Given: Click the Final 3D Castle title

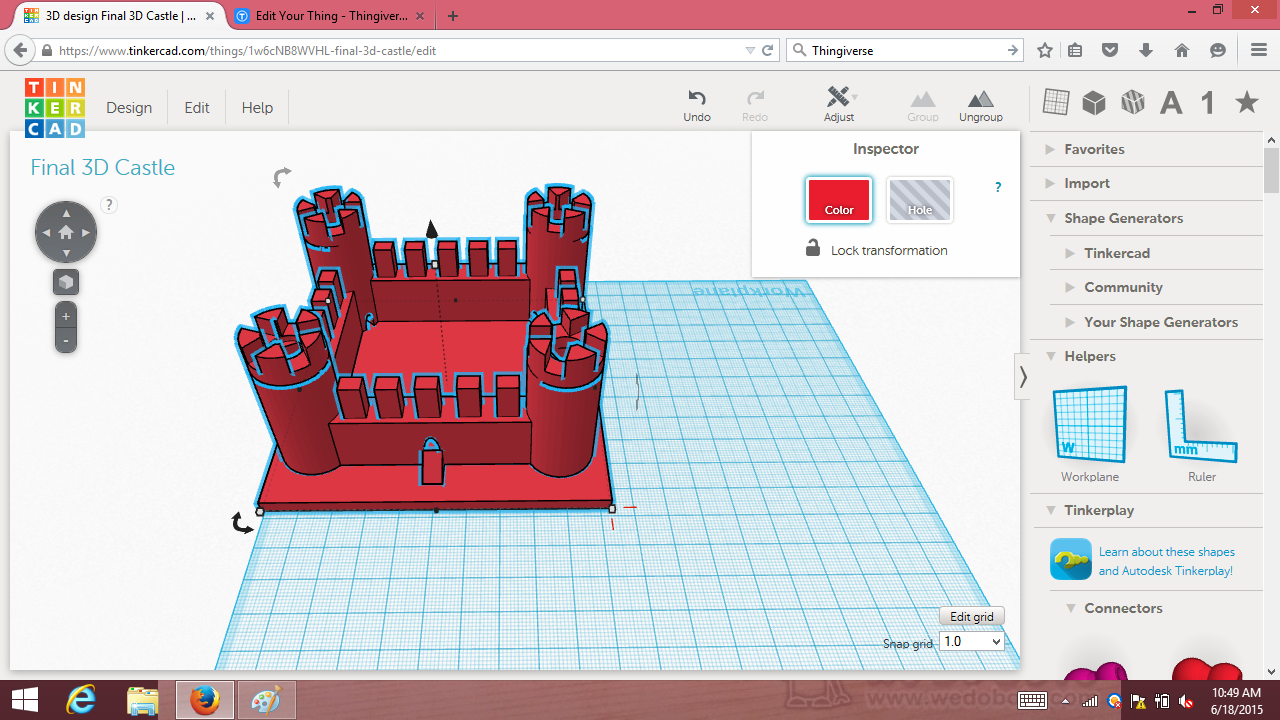Looking at the screenshot, I should pos(102,167).
